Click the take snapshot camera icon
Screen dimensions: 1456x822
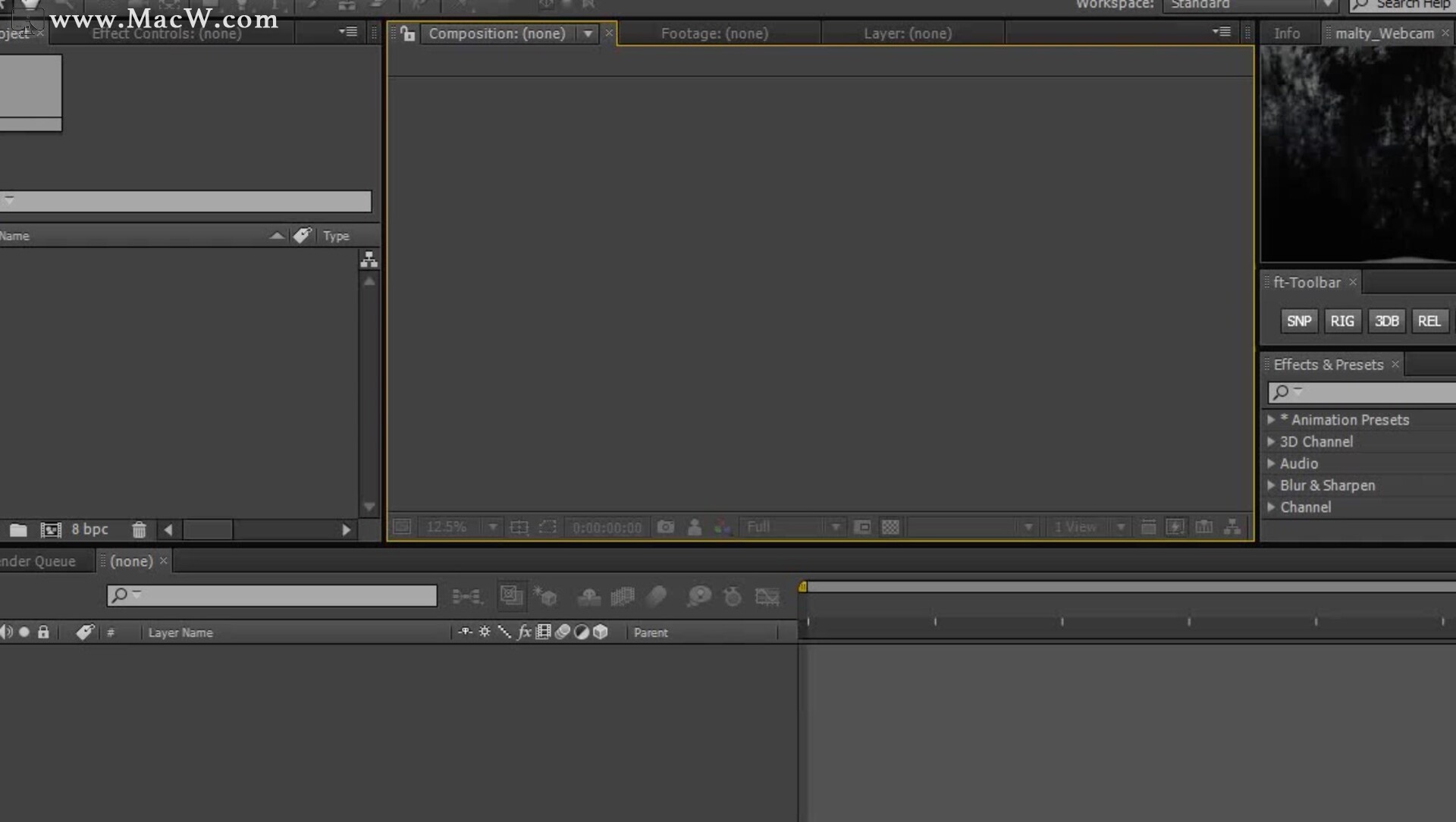pos(665,527)
